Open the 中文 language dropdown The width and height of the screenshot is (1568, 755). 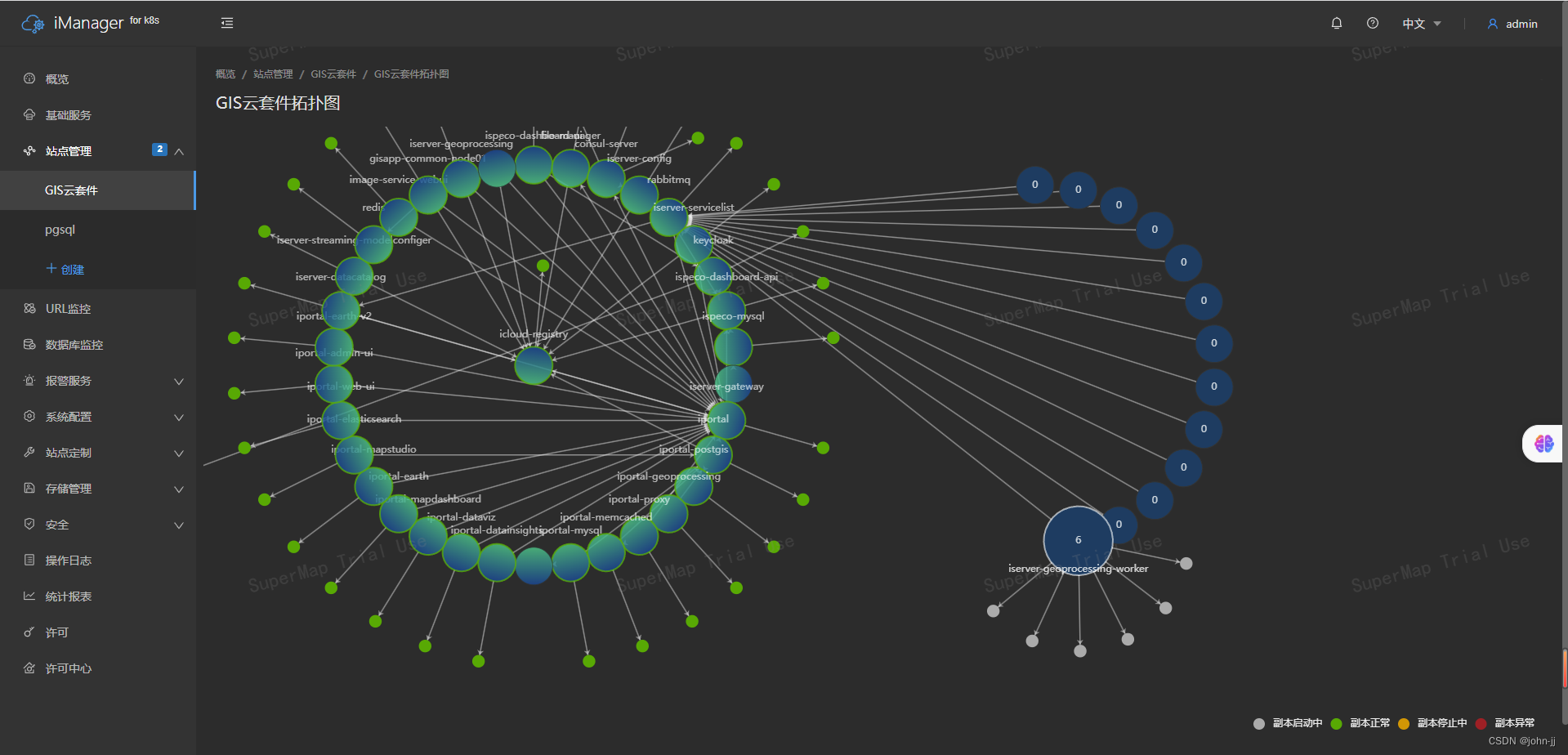point(1422,24)
